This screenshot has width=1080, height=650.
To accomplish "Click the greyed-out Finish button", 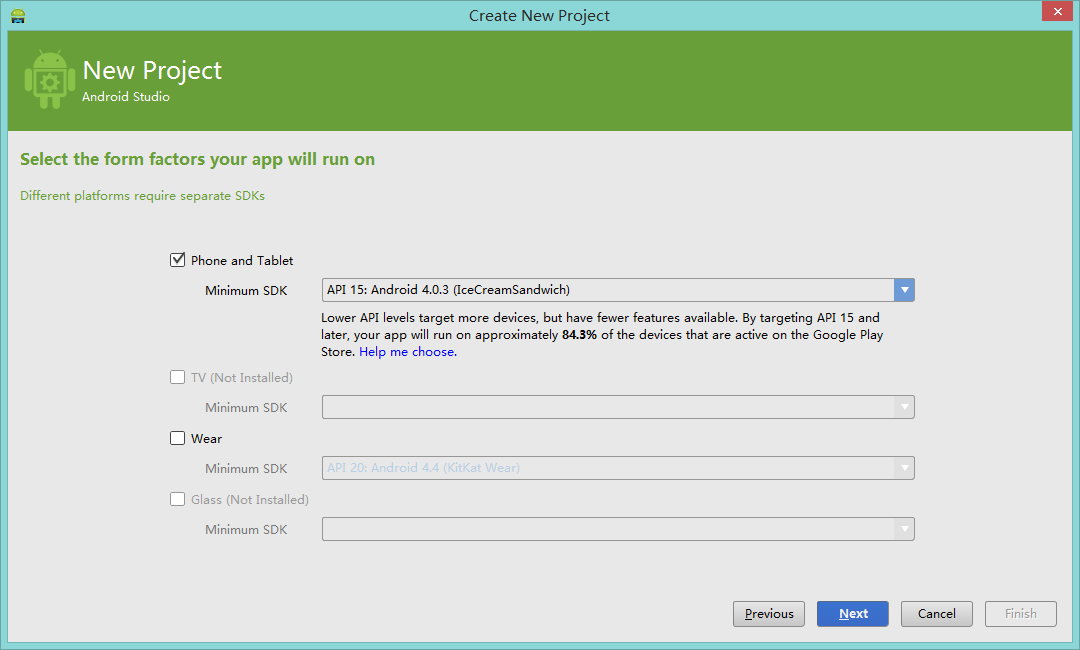I will 1020,614.
